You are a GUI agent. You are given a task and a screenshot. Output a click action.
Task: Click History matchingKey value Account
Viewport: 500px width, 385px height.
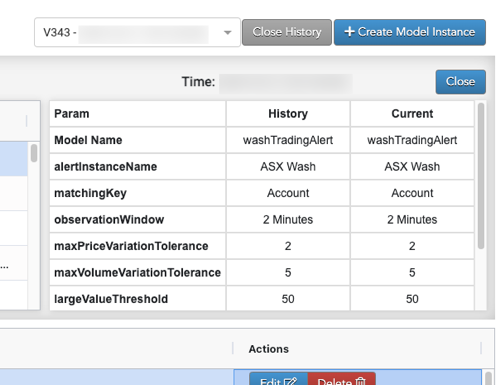(288, 193)
